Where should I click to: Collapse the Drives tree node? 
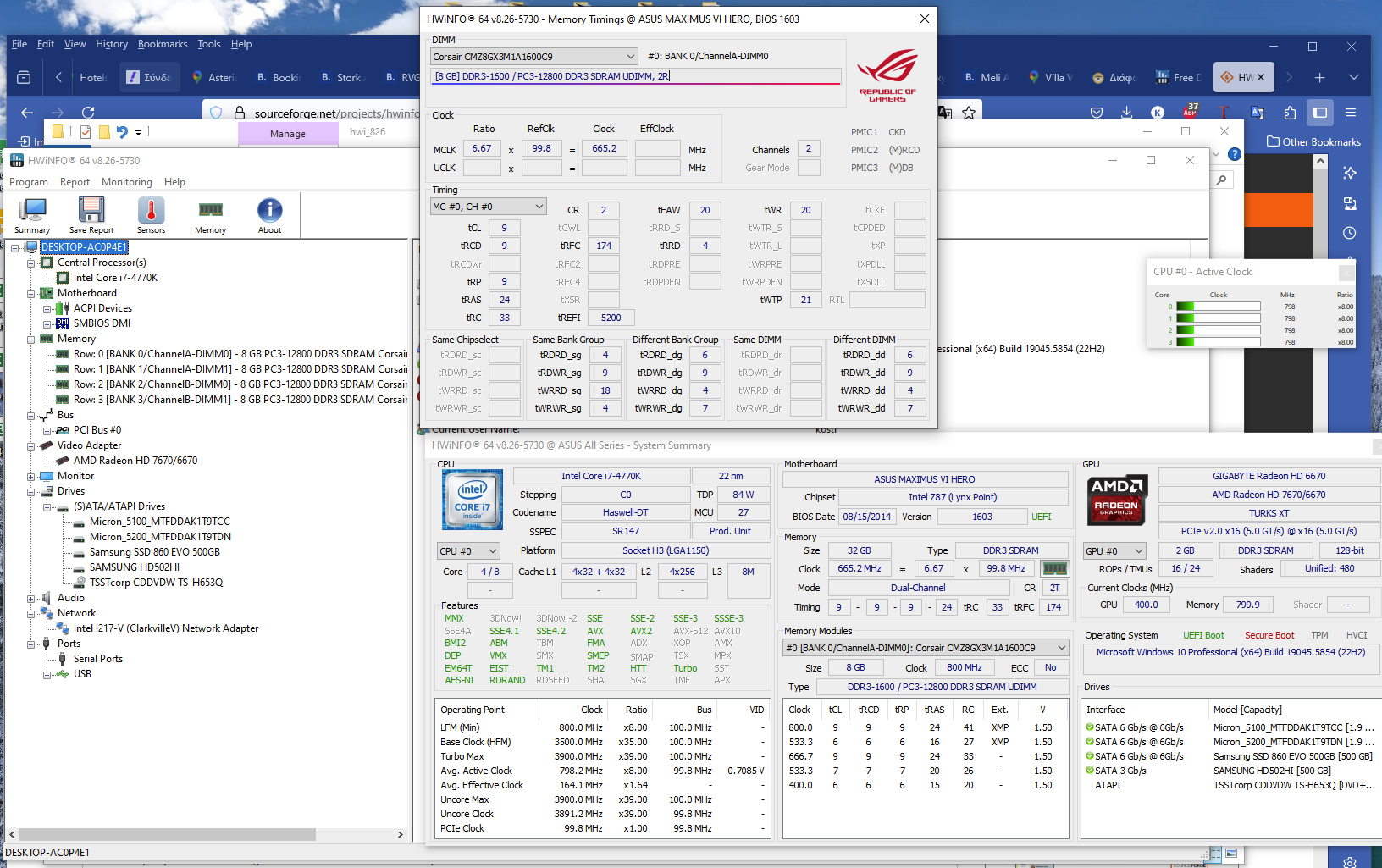coord(31,491)
